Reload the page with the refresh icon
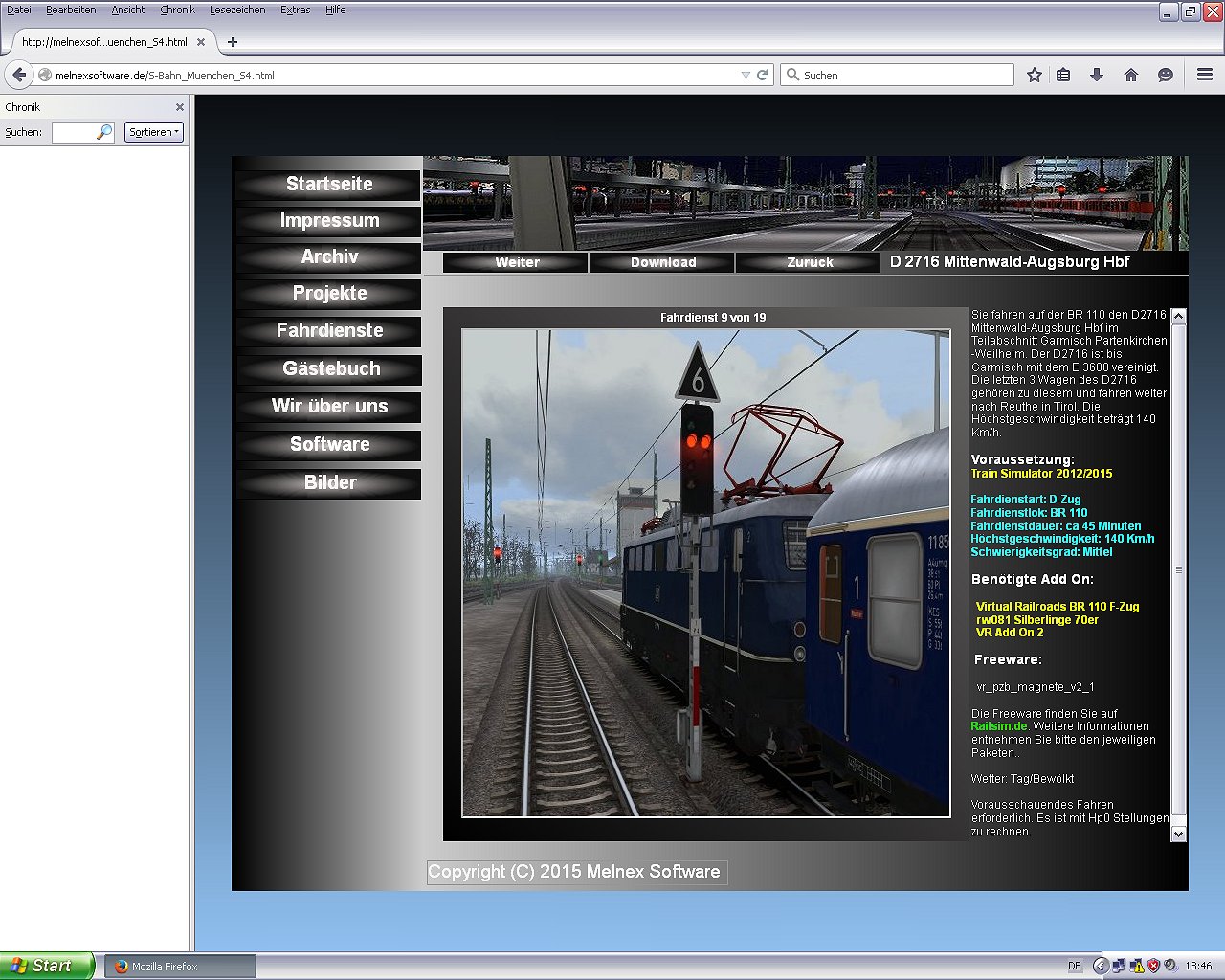The image size is (1225, 980). click(x=763, y=75)
